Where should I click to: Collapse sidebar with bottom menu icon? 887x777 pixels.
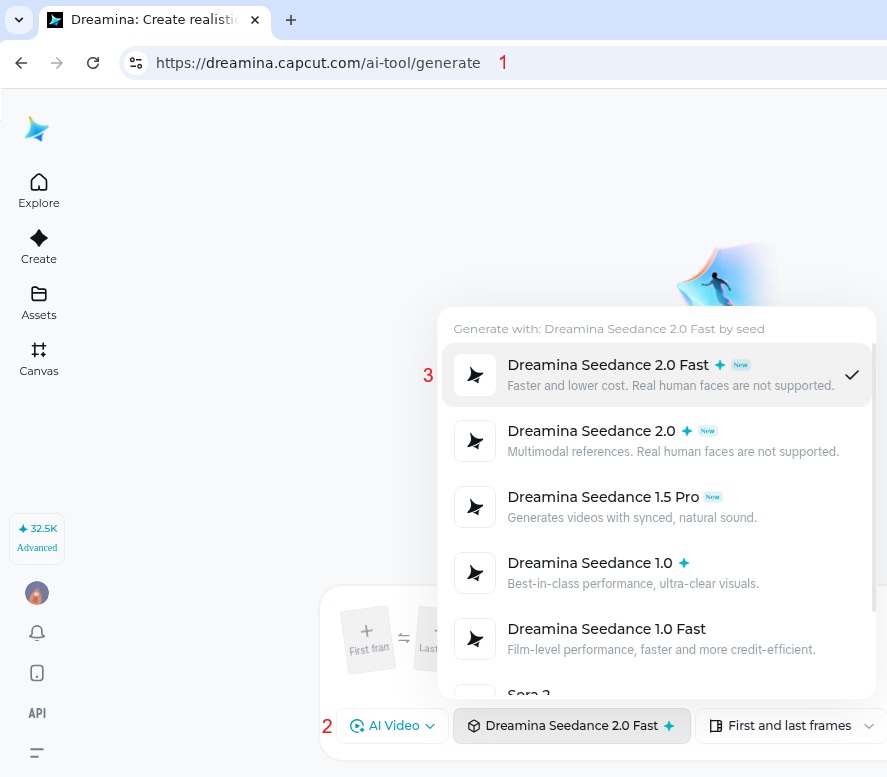37,753
